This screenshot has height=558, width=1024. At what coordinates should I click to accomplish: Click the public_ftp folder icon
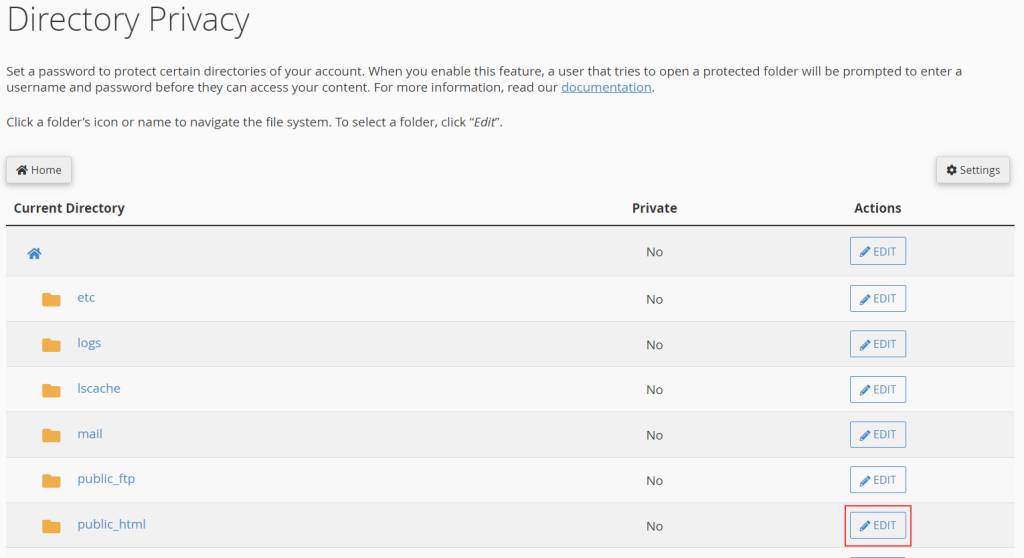51,480
